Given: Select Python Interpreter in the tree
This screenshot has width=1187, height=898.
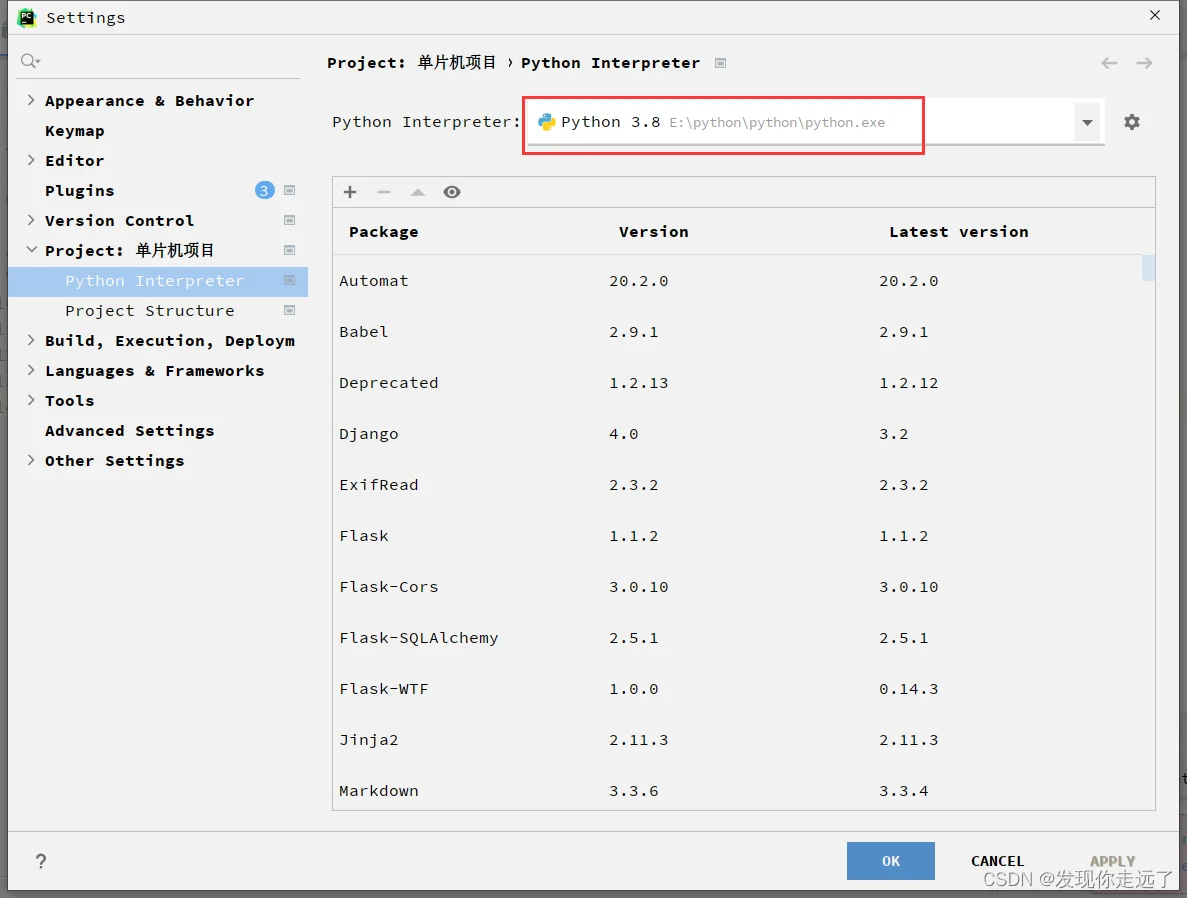Looking at the screenshot, I should click(157, 281).
